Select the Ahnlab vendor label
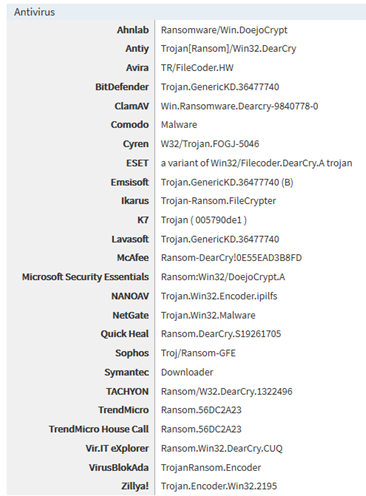The image size is (366, 496). coord(133,30)
